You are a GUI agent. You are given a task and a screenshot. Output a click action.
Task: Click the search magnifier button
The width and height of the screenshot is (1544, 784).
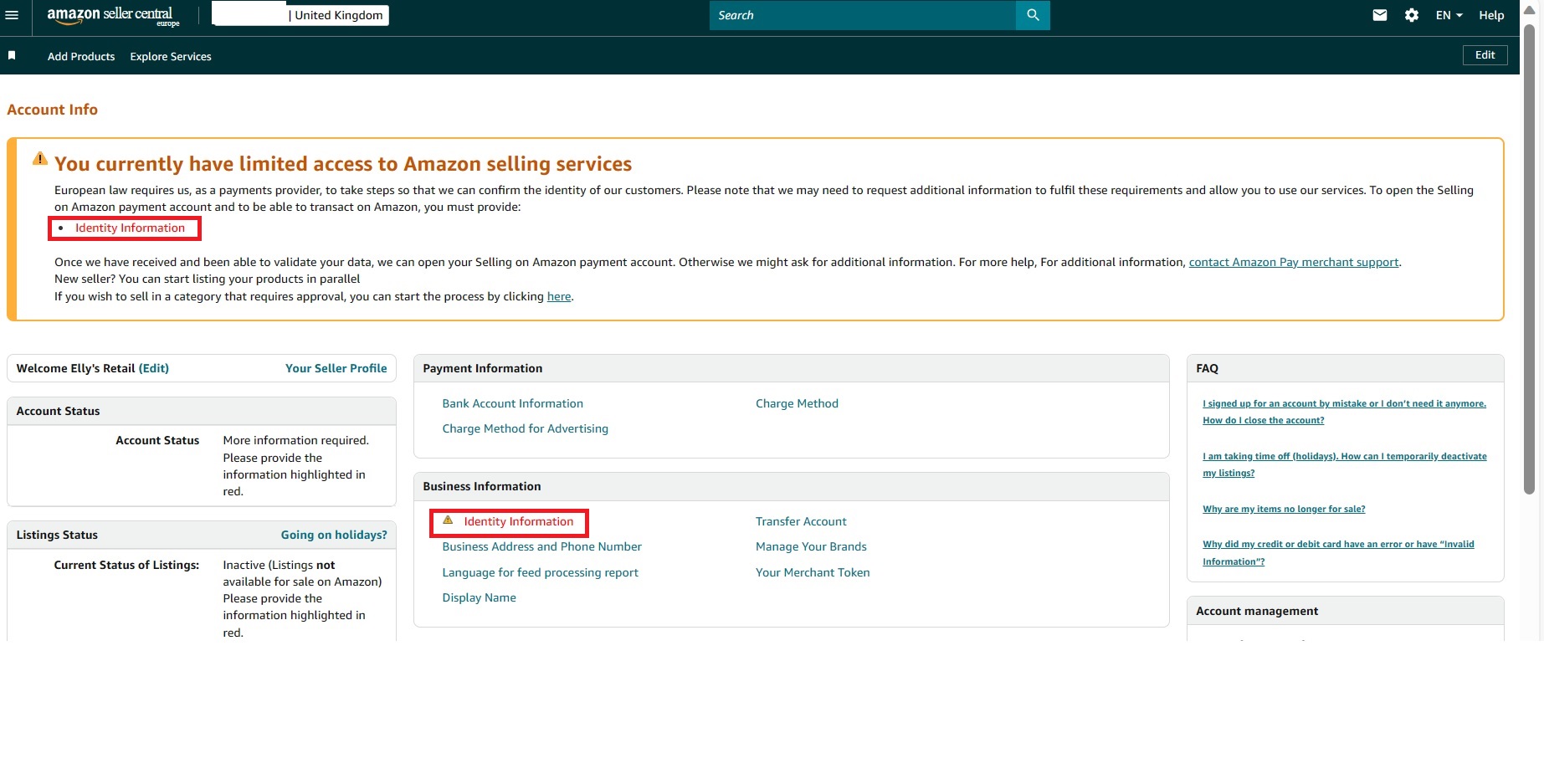click(x=1033, y=15)
